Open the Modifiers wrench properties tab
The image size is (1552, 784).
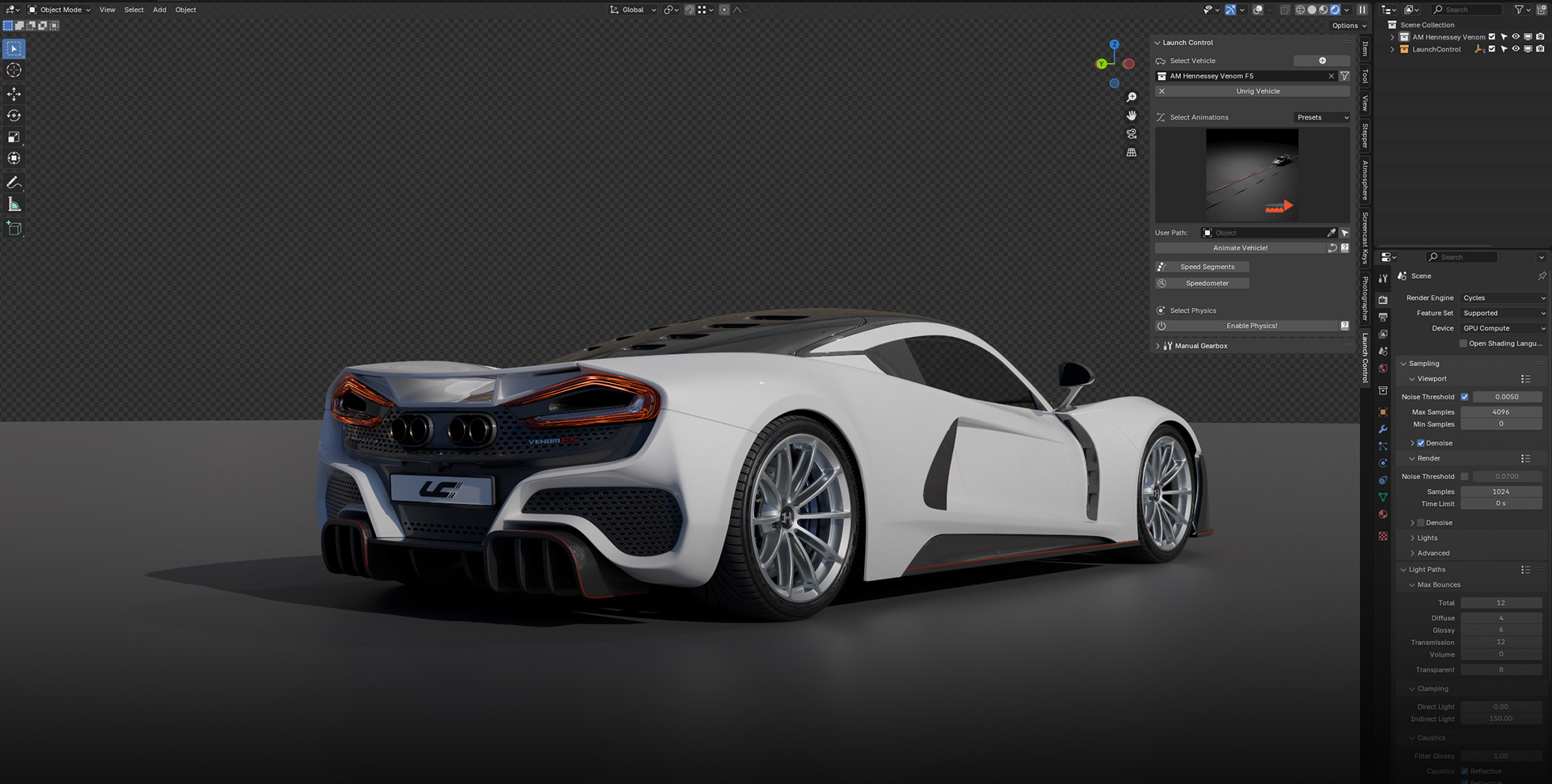click(1383, 429)
